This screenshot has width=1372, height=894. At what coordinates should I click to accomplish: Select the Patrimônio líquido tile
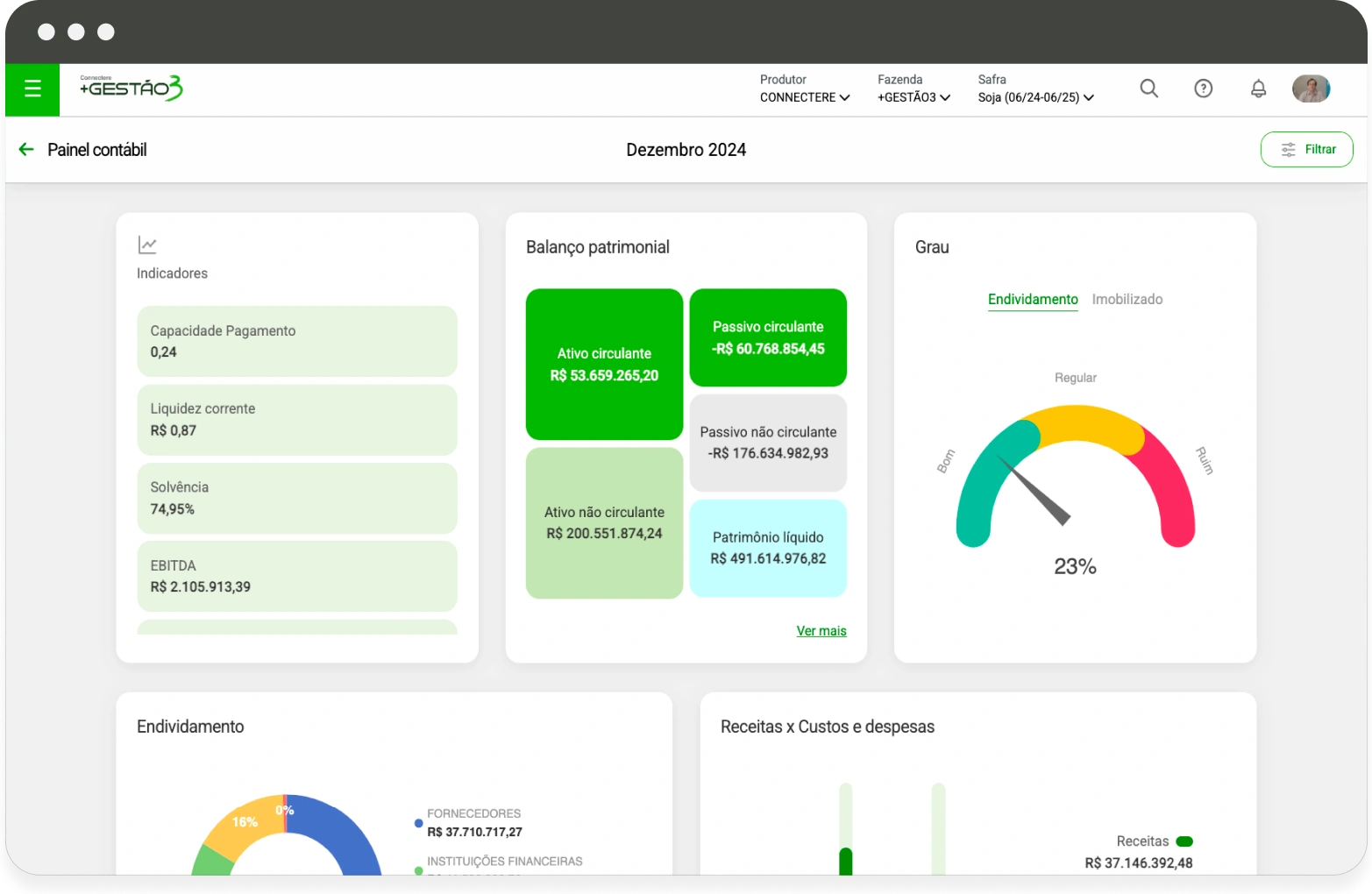pos(768,548)
